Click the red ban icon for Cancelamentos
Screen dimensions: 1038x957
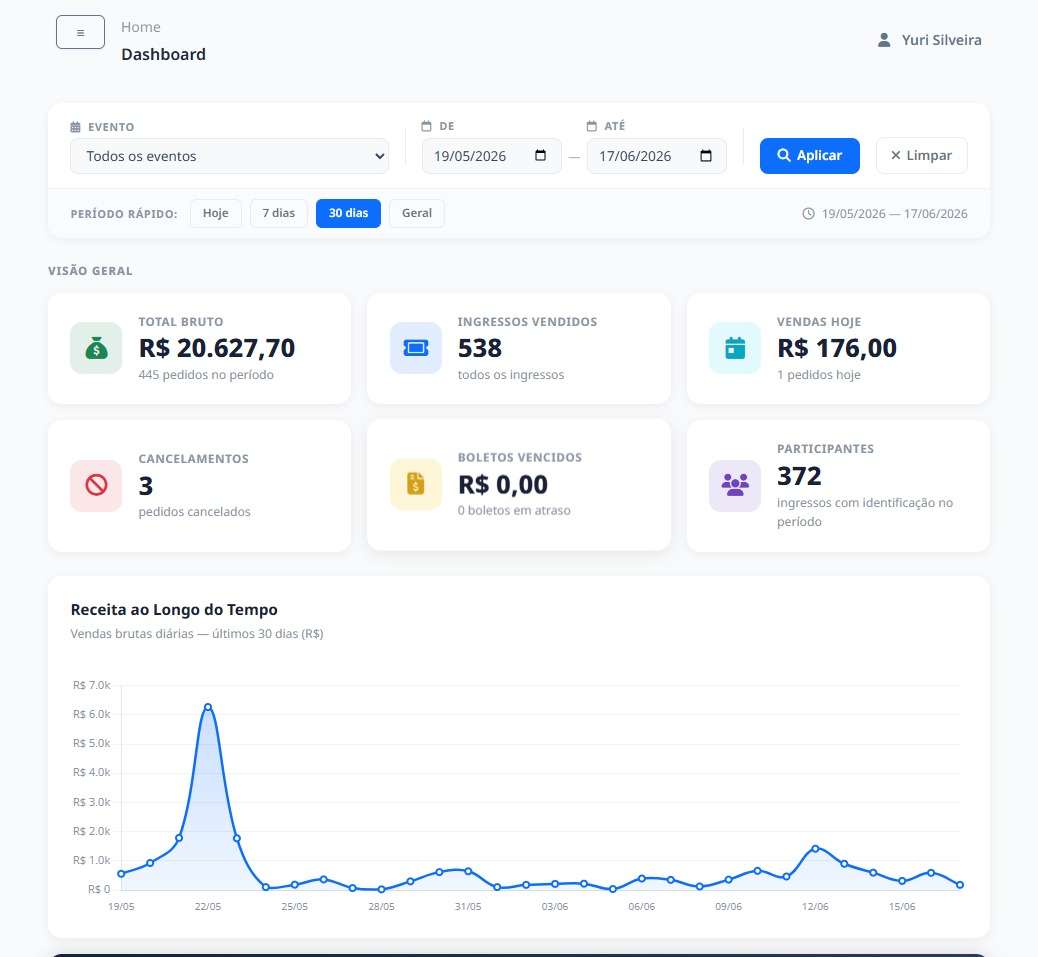pos(96,486)
